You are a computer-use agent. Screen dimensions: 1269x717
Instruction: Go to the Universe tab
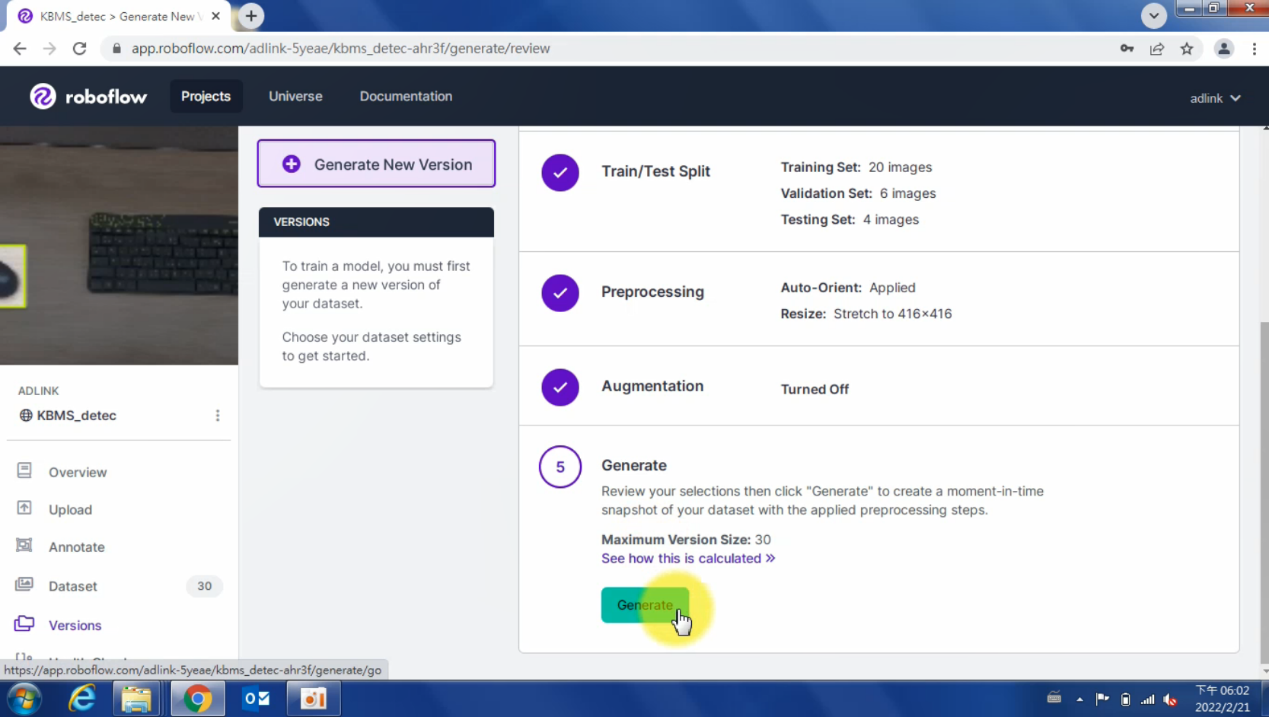coord(295,96)
